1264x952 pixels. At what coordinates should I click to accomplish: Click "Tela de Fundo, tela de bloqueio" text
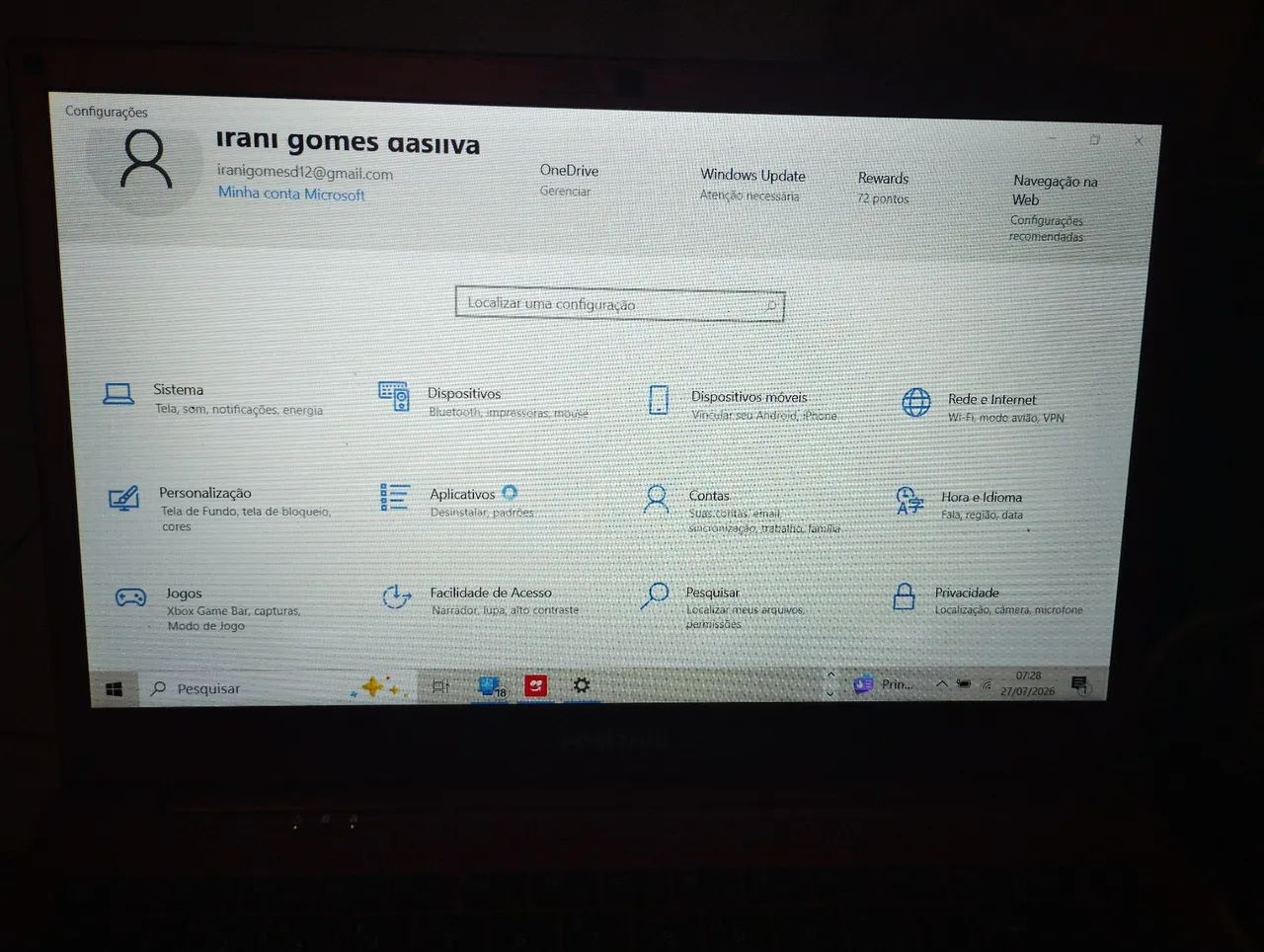coord(246,512)
